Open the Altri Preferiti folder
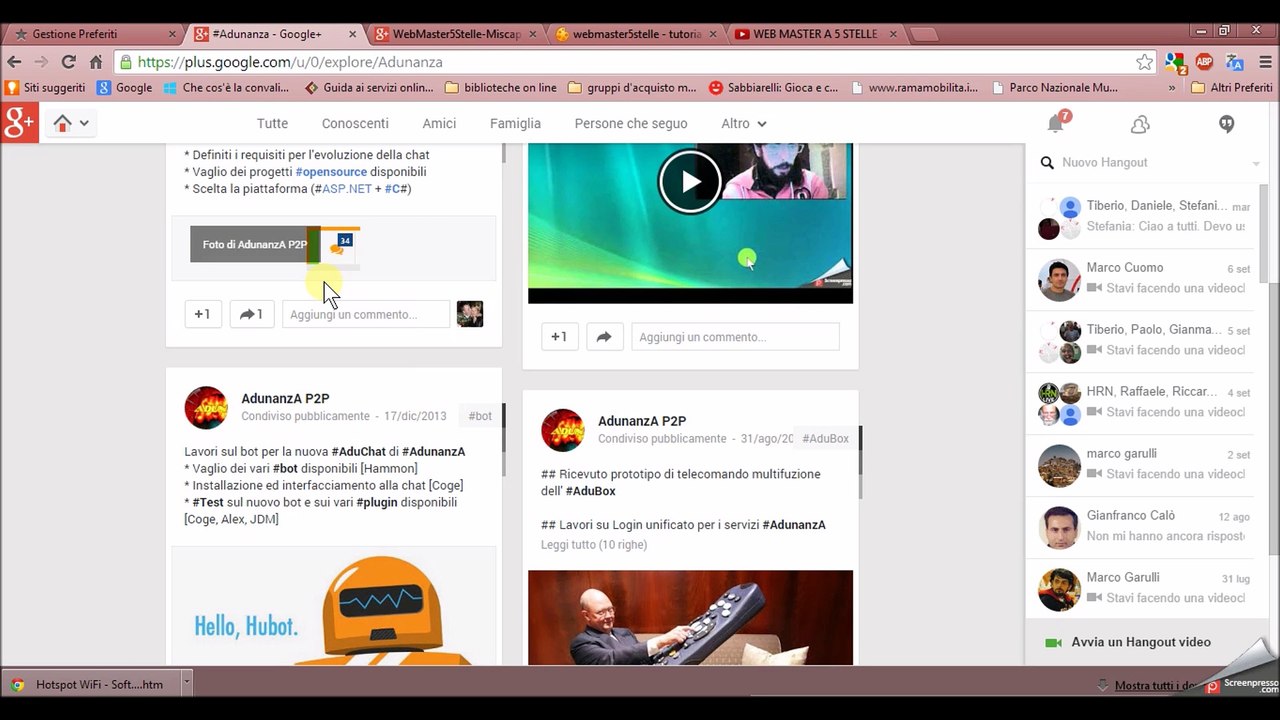 pyautogui.click(x=1232, y=88)
